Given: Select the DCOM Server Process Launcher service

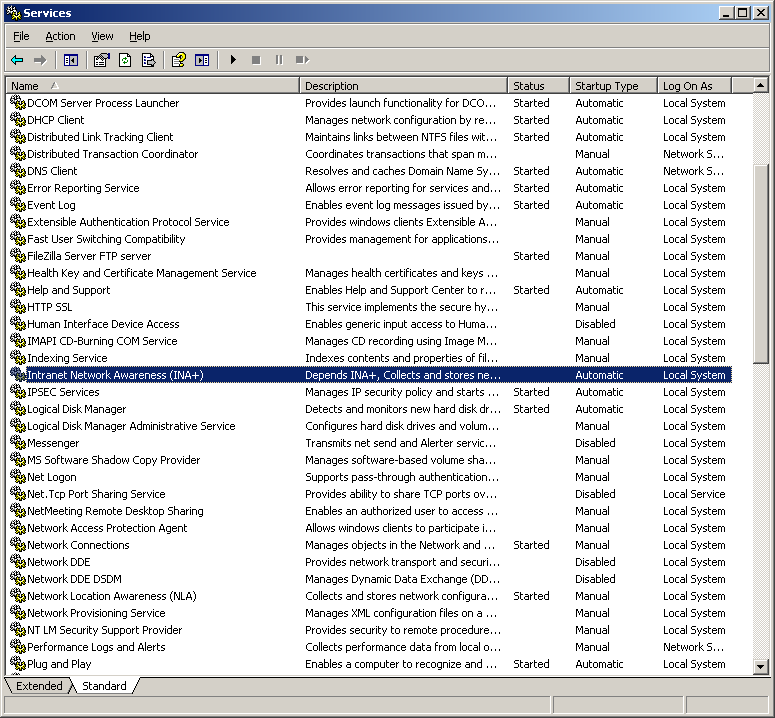Looking at the screenshot, I should point(371,103).
